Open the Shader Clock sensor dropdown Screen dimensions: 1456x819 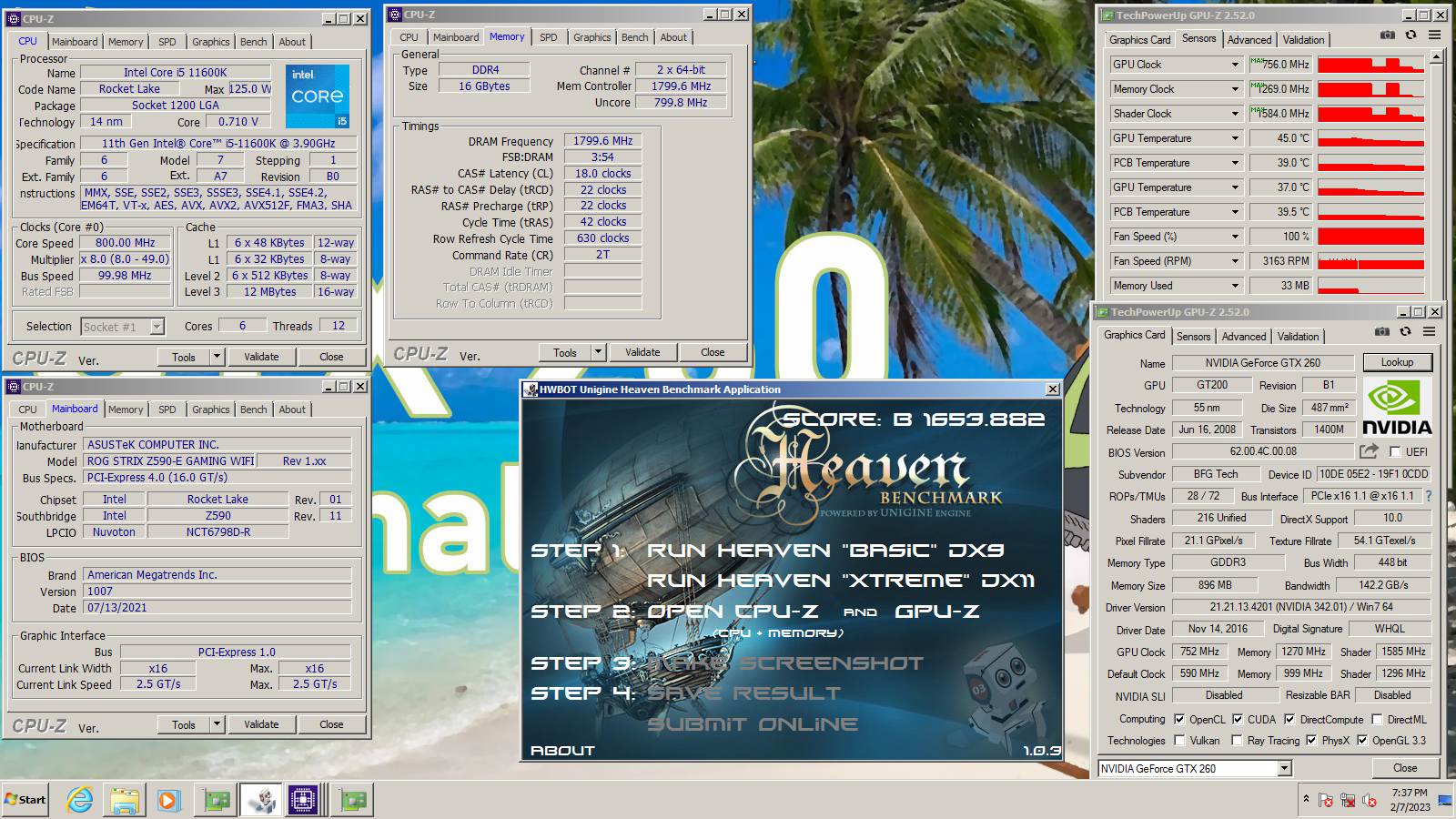coord(1235,114)
